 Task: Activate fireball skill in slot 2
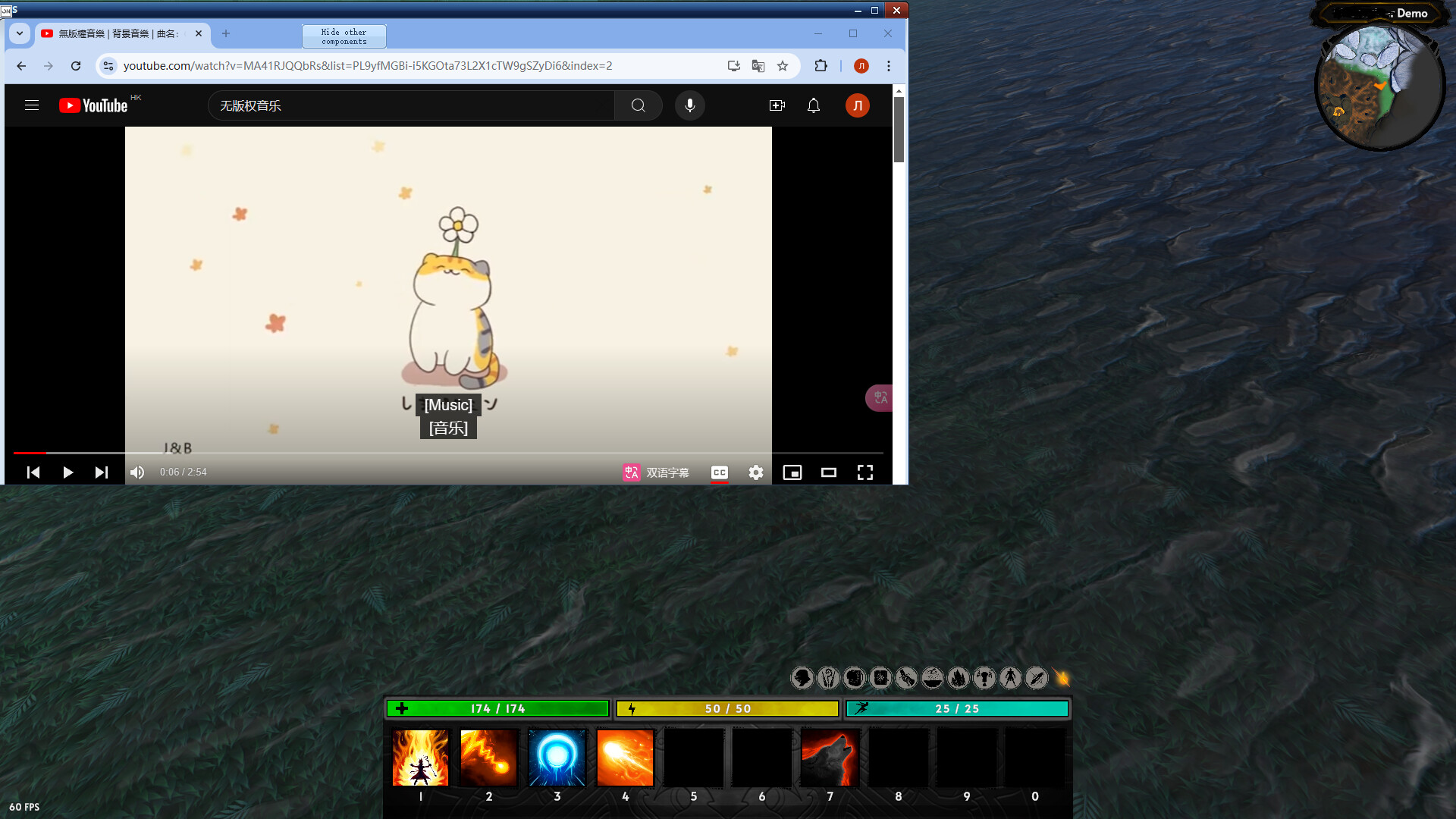(489, 758)
